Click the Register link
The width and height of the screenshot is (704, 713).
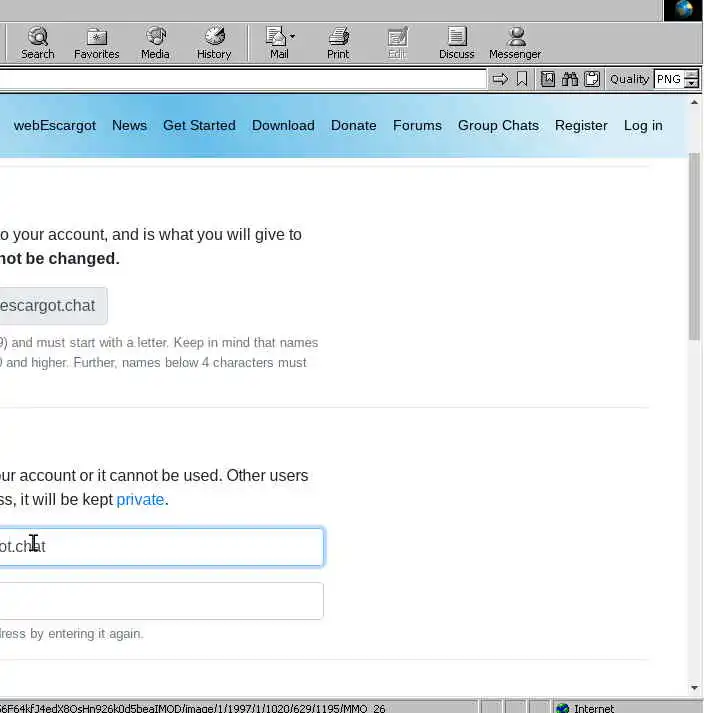tap(581, 126)
